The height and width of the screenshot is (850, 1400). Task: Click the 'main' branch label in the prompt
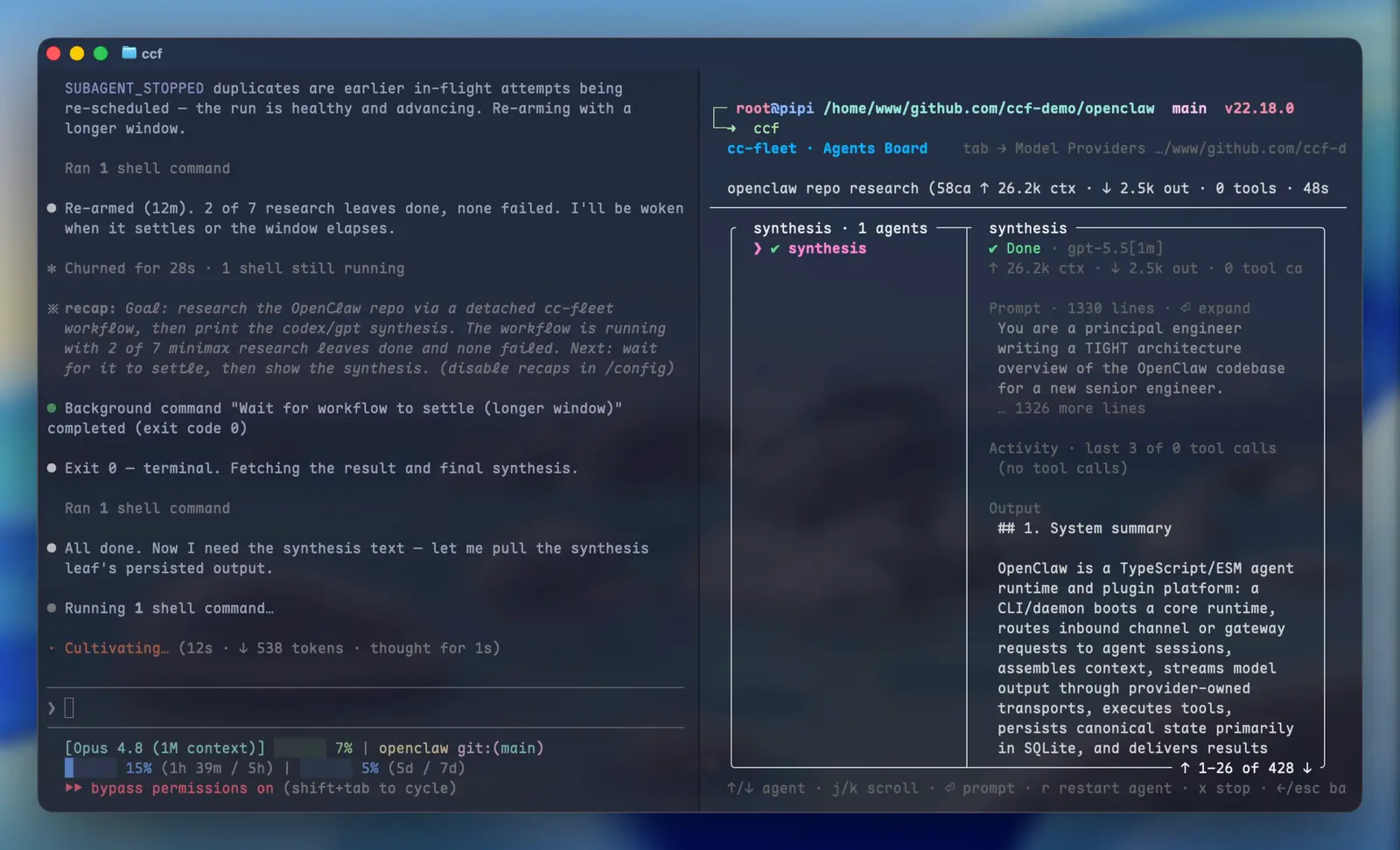point(1189,108)
